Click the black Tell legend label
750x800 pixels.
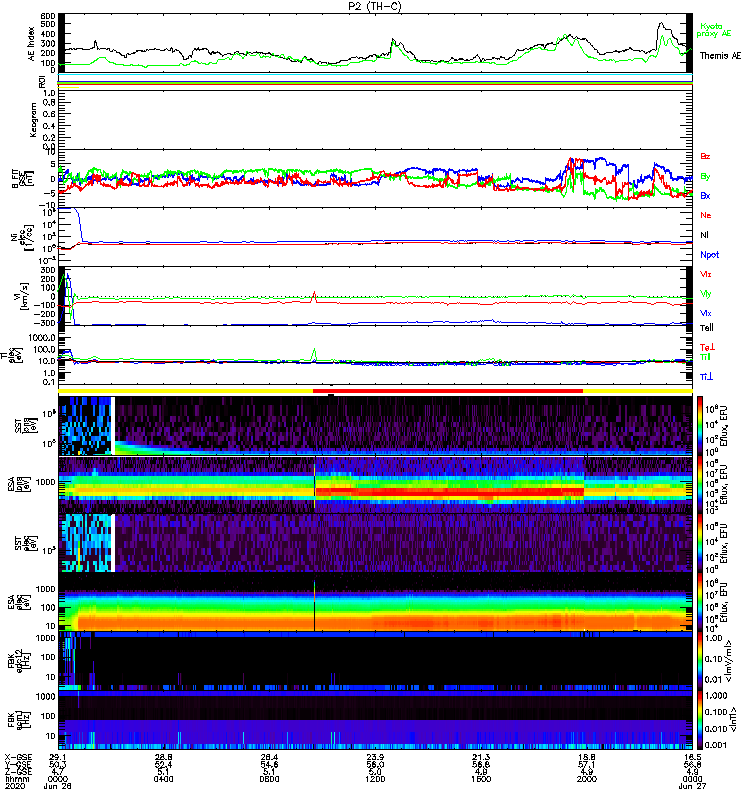click(707, 328)
